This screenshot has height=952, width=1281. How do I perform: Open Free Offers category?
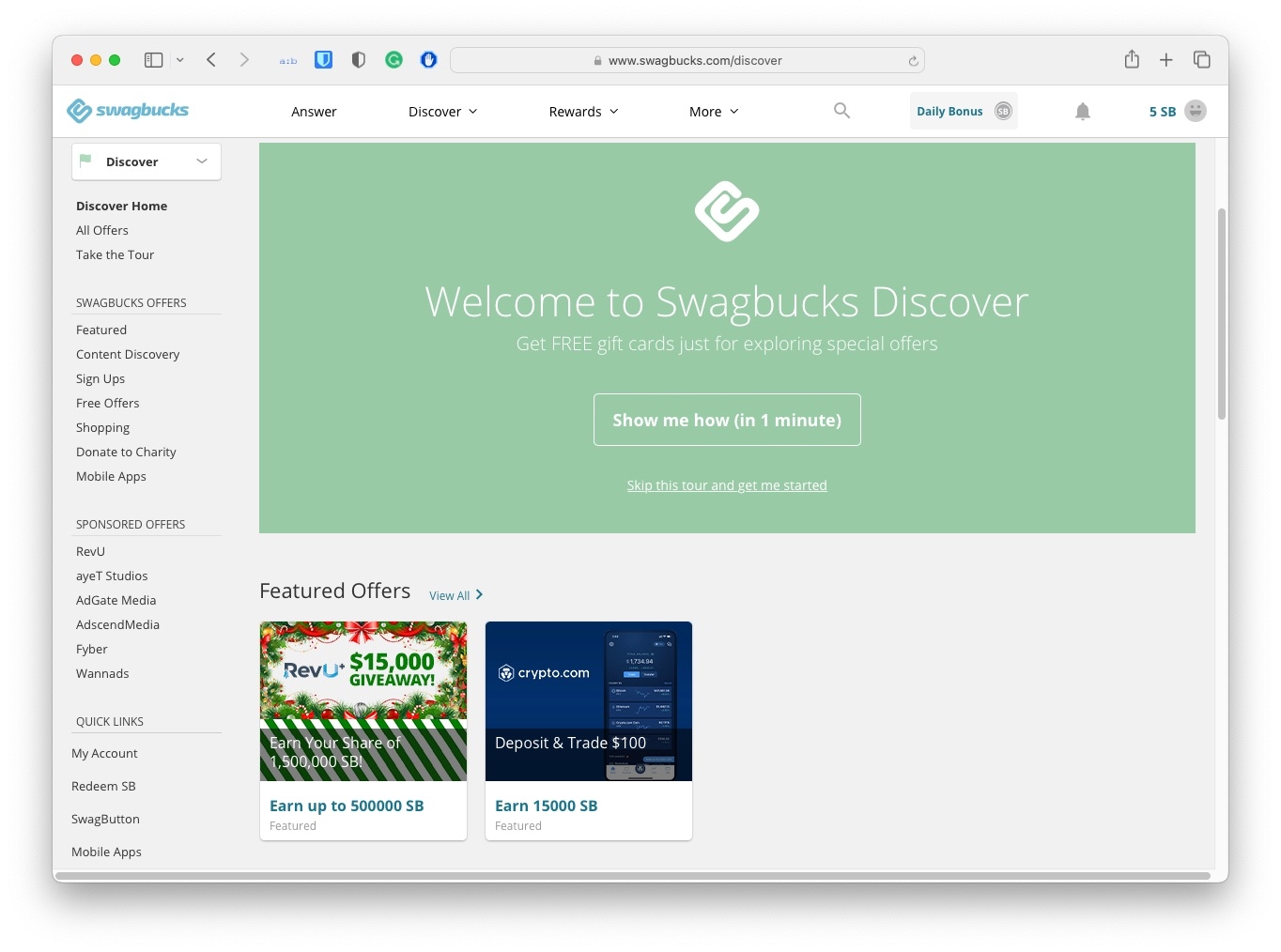[x=107, y=403]
